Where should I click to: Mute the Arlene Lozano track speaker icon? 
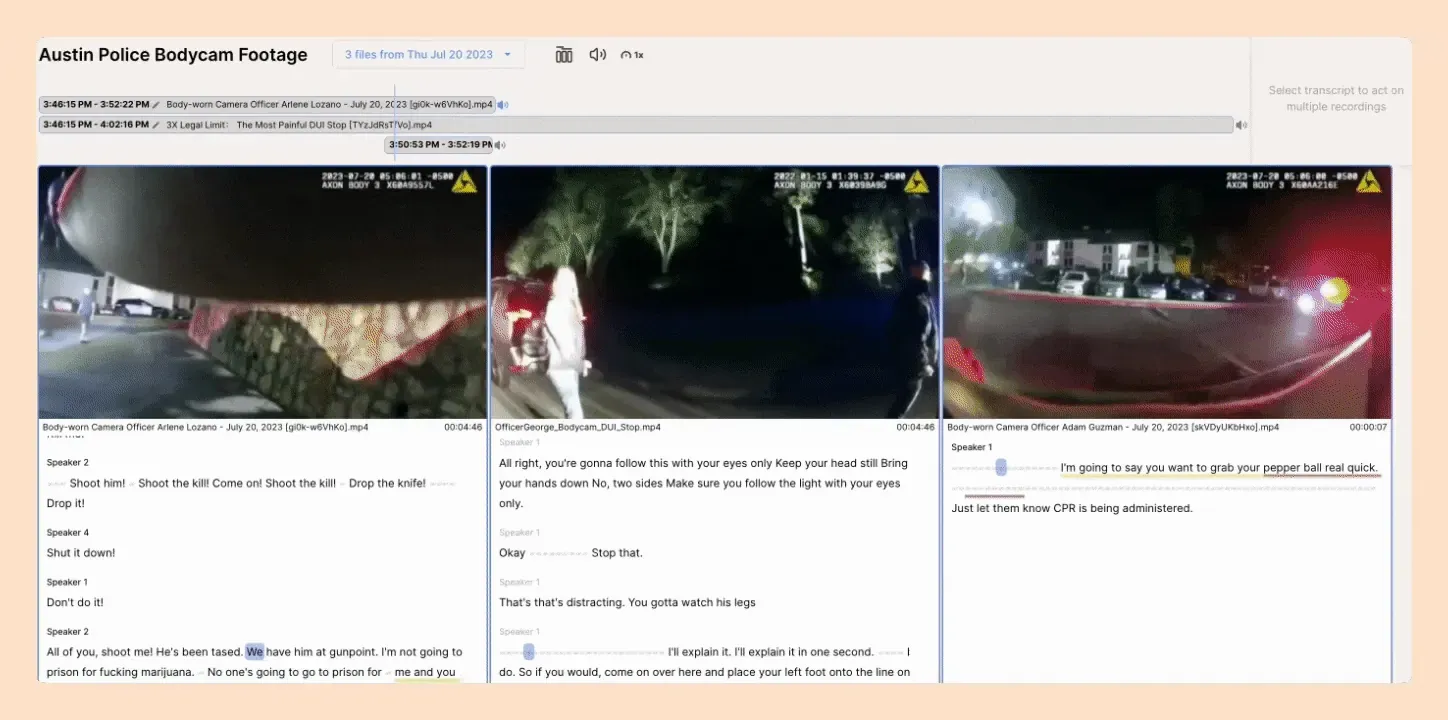pyautogui.click(x=503, y=105)
